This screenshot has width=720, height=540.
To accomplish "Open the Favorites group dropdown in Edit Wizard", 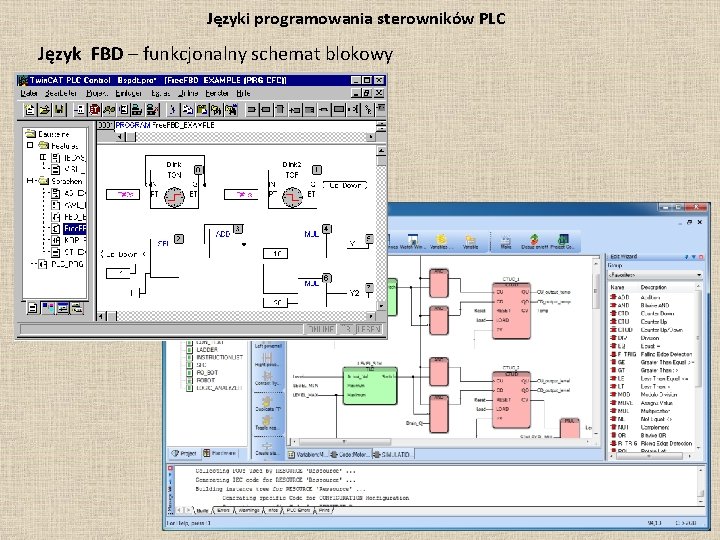I will [655, 275].
